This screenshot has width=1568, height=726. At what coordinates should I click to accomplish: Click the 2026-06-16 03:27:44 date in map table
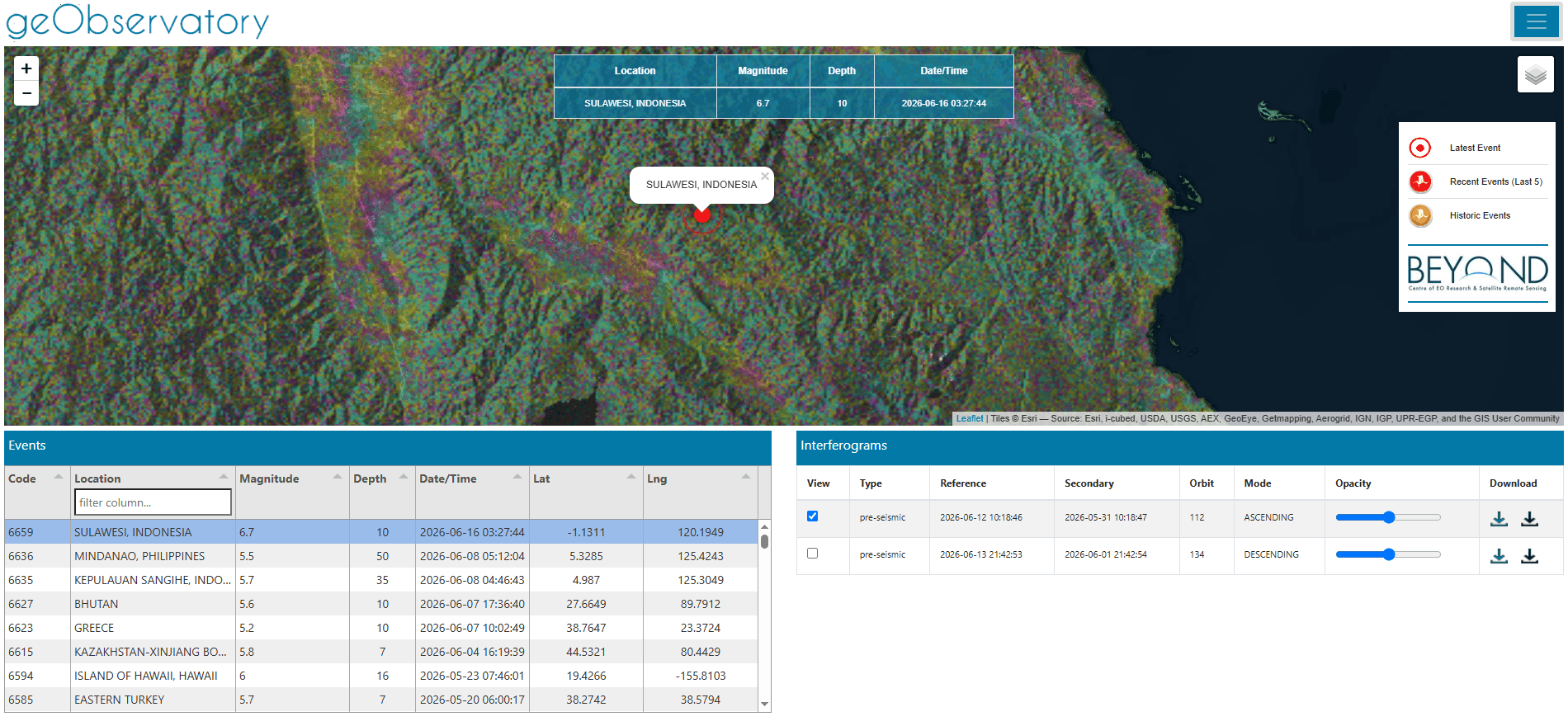click(x=944, y=103)
